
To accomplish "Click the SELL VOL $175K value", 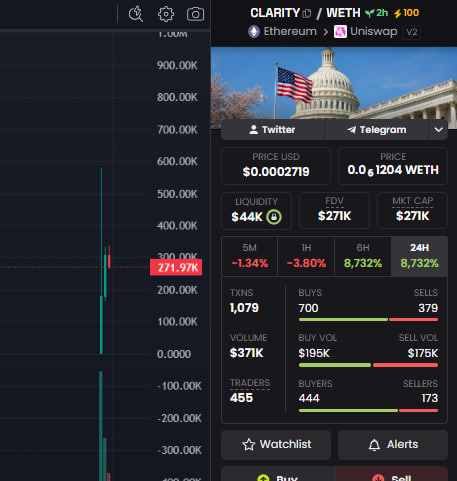I will pyautogui.click(x=423, y=353).
